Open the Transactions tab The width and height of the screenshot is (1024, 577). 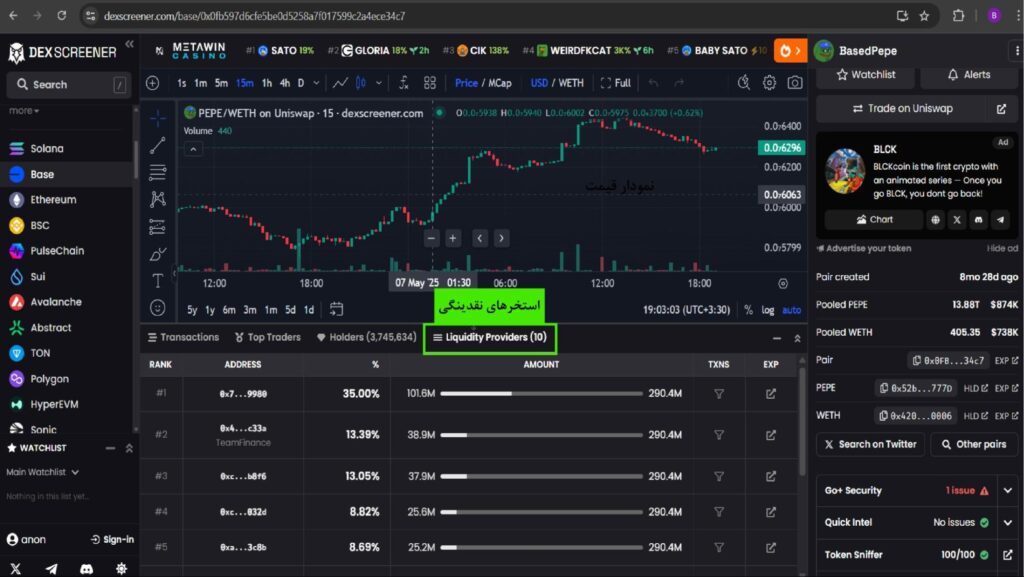pyautogui.click(x=184, y=337)
